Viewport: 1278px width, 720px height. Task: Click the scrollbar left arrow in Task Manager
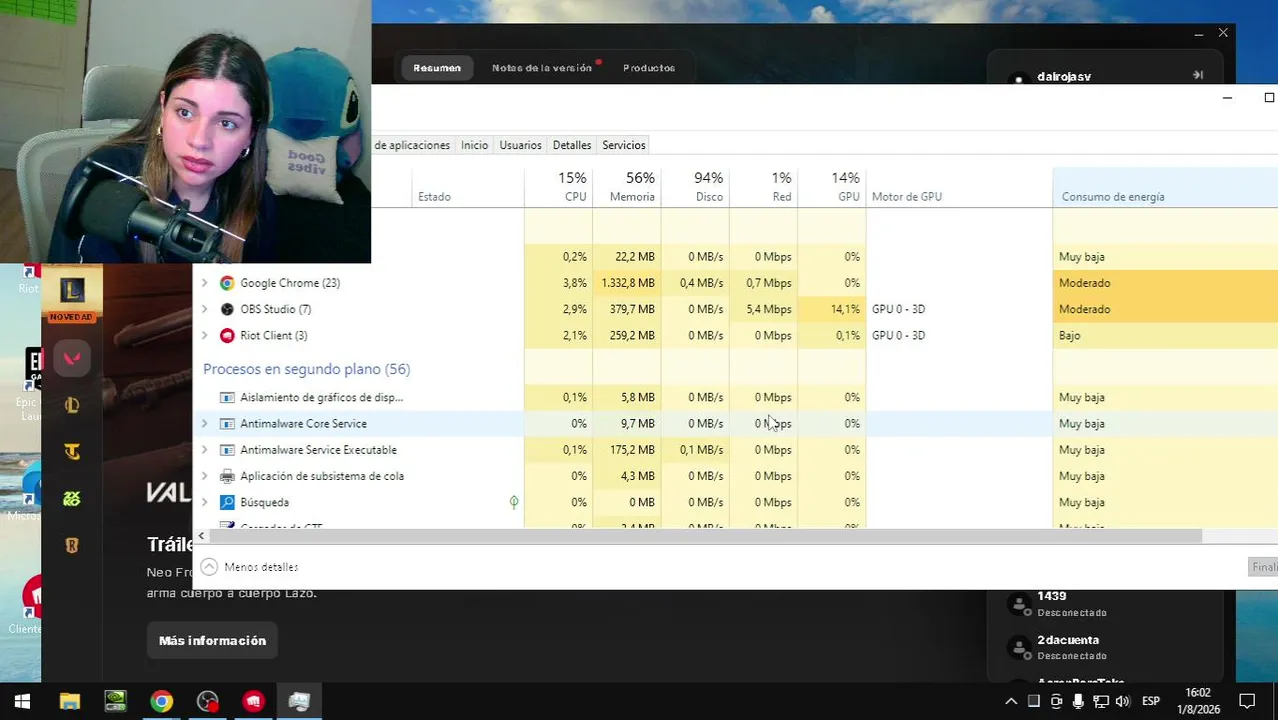point(201,536)
